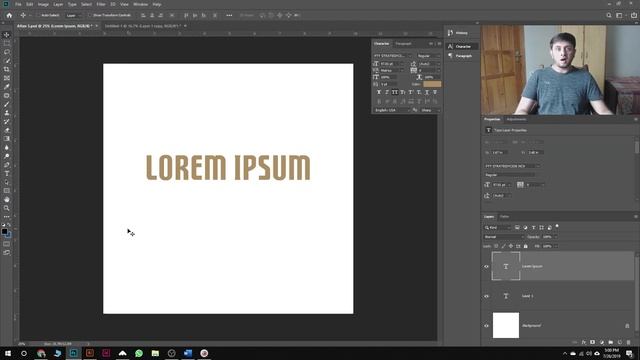Open the English: USA language dropdown
The image size is (640, 360).
(392, 110)
